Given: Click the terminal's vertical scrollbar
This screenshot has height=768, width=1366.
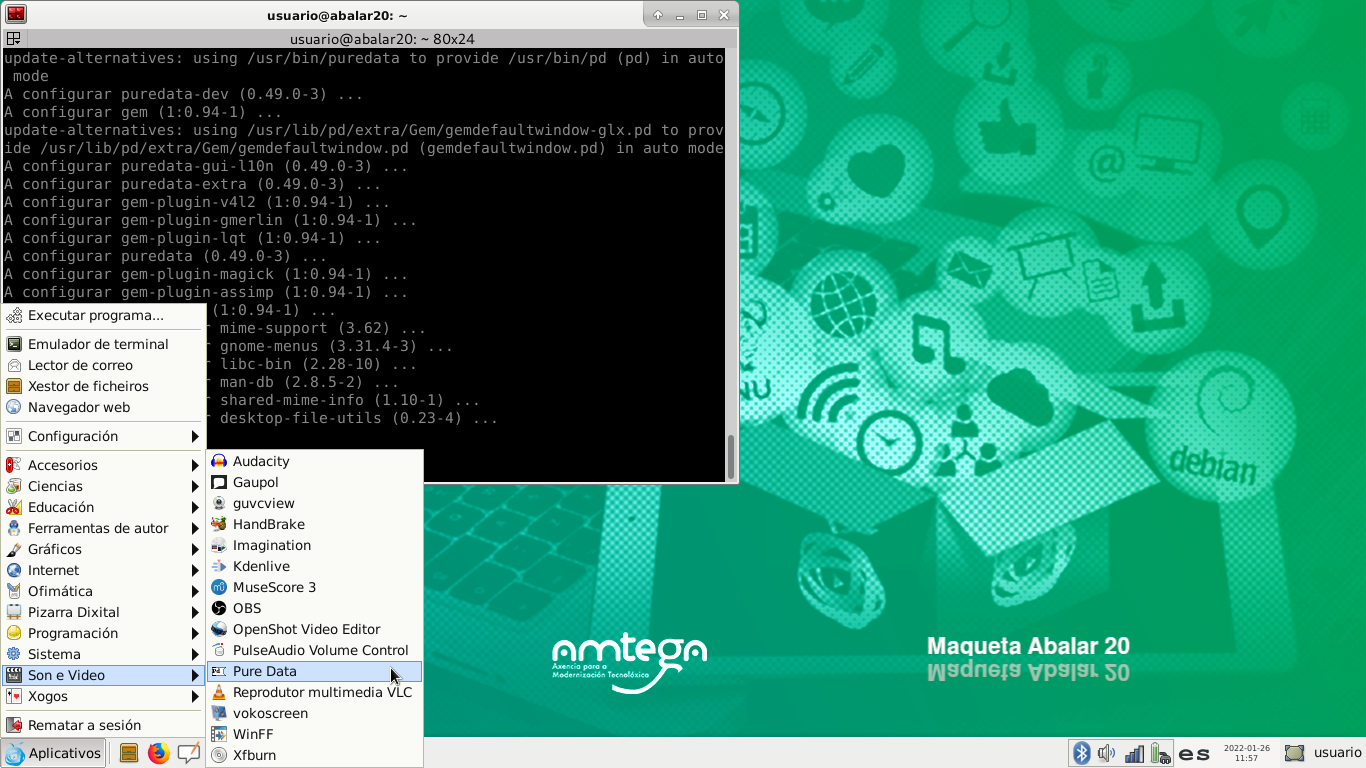Looking at the screenshot, I should (731, 456).
